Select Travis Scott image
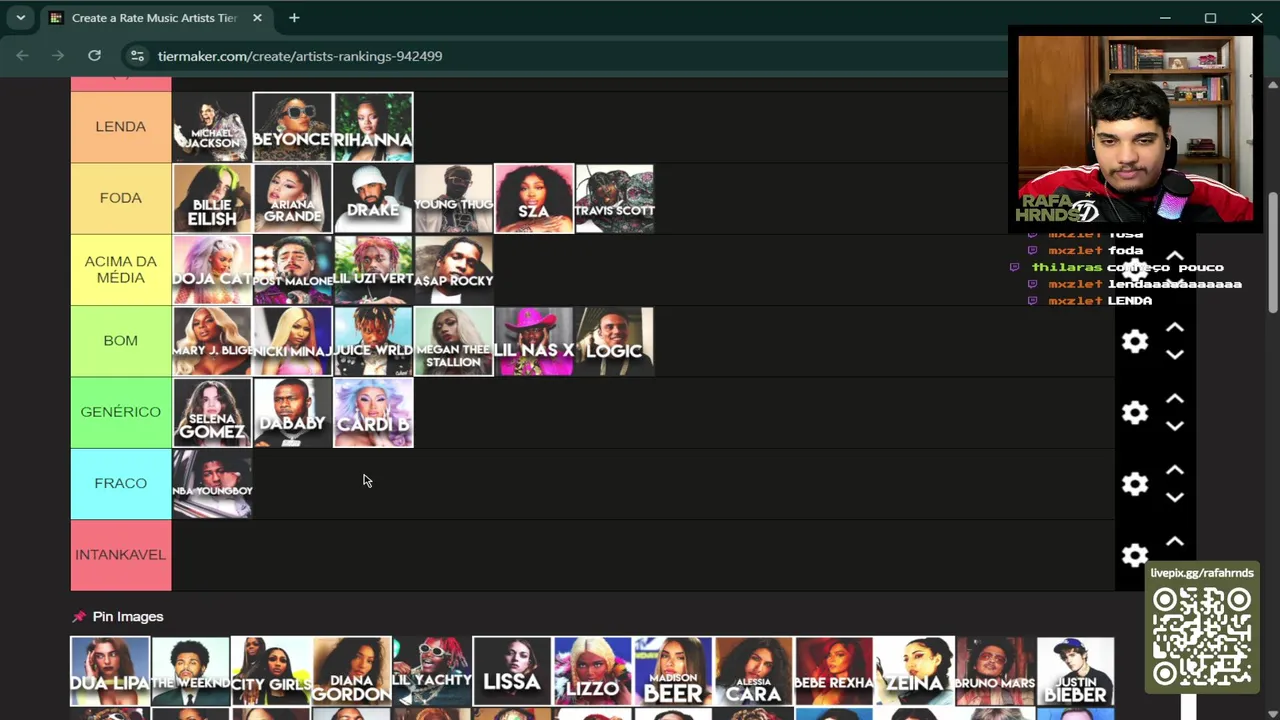 coord(615,199)
